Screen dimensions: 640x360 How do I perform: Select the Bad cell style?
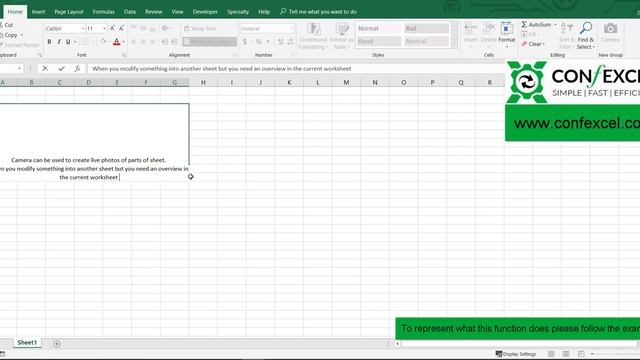pyautogui.click(x=427, y=28)
